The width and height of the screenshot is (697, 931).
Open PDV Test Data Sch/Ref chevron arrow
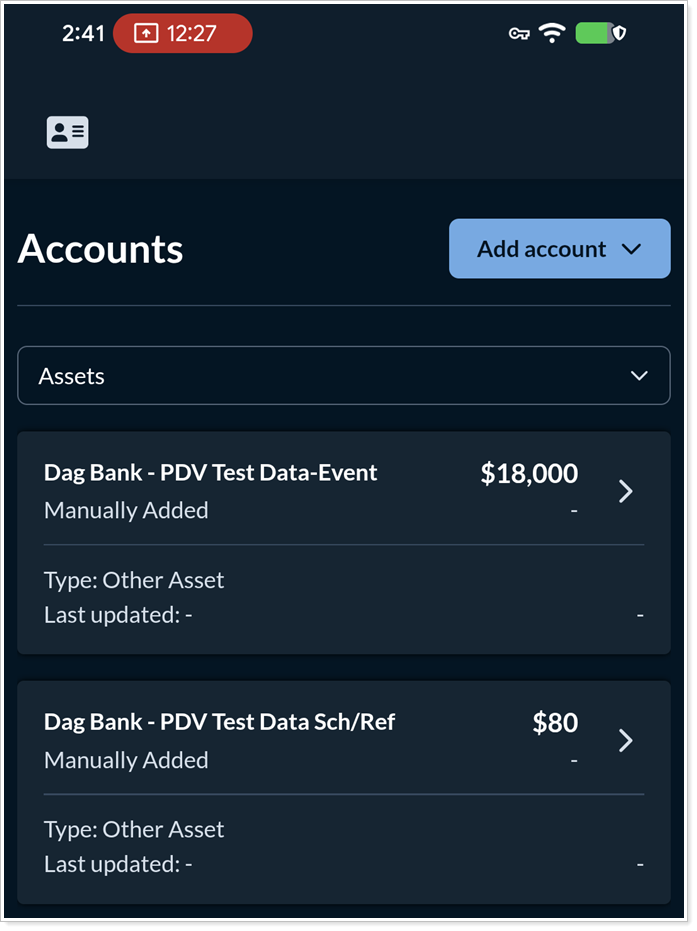(626, 740)
